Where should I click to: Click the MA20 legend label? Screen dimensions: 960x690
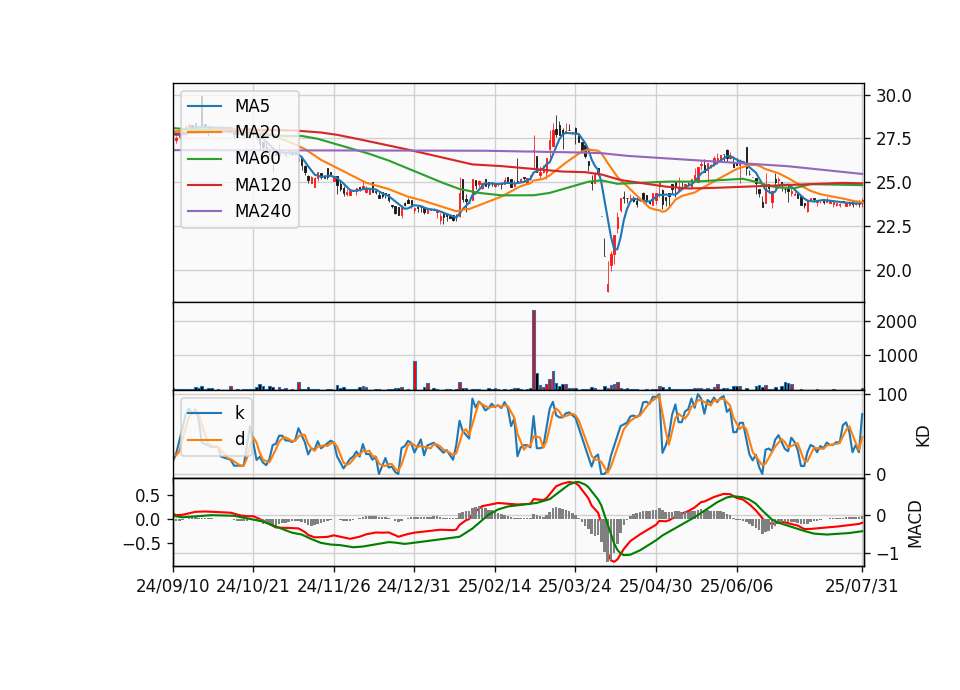[x=257, y=132]
